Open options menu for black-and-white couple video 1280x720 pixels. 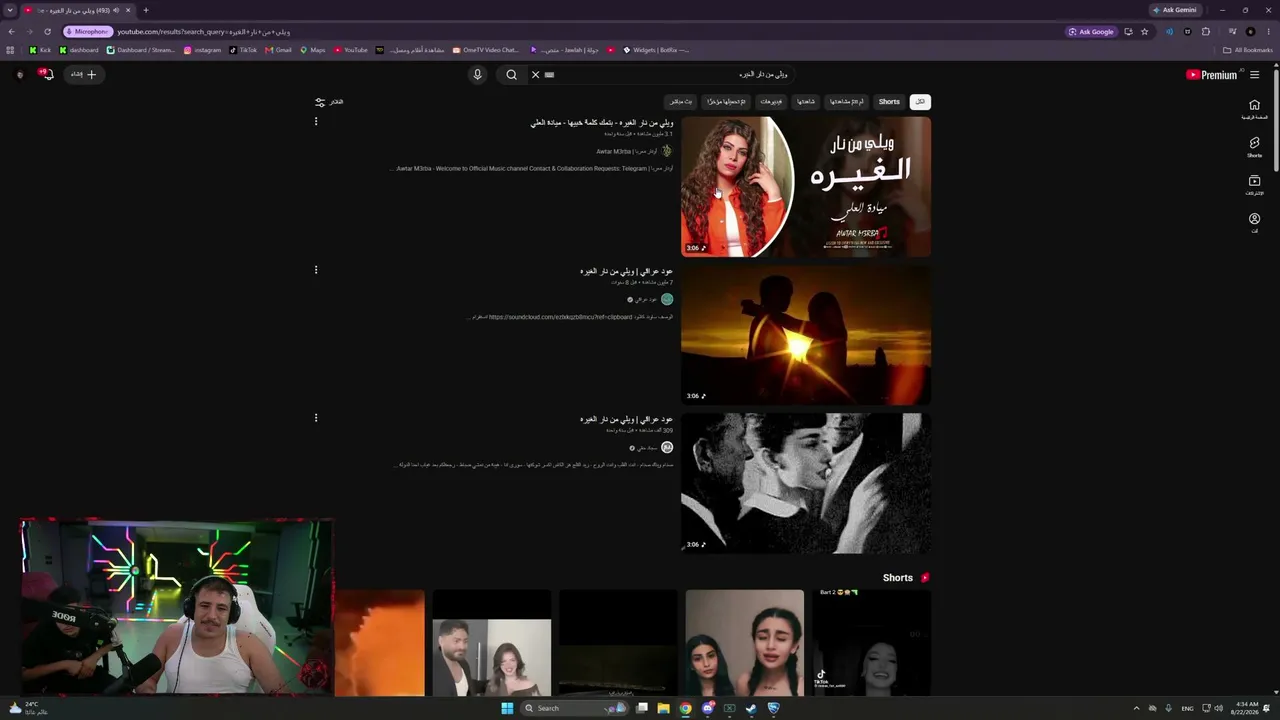[316, 418]
